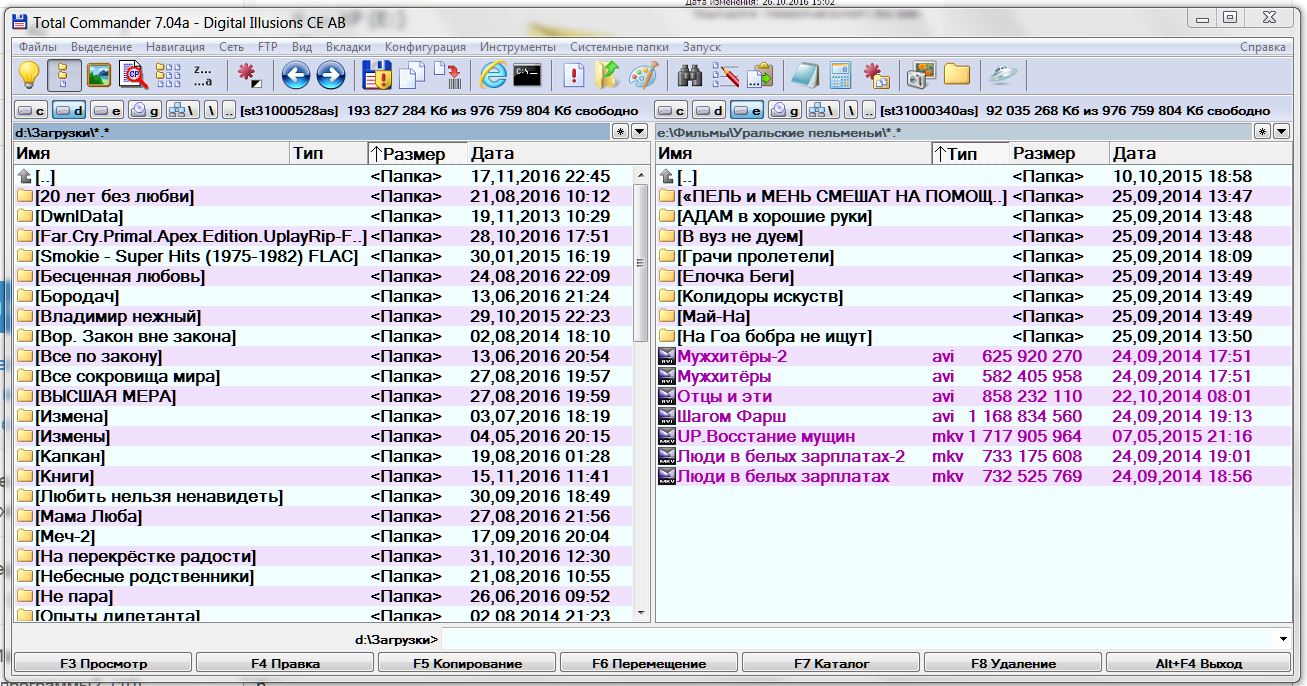Open the Конфигурация menu

tap(425, 47)
